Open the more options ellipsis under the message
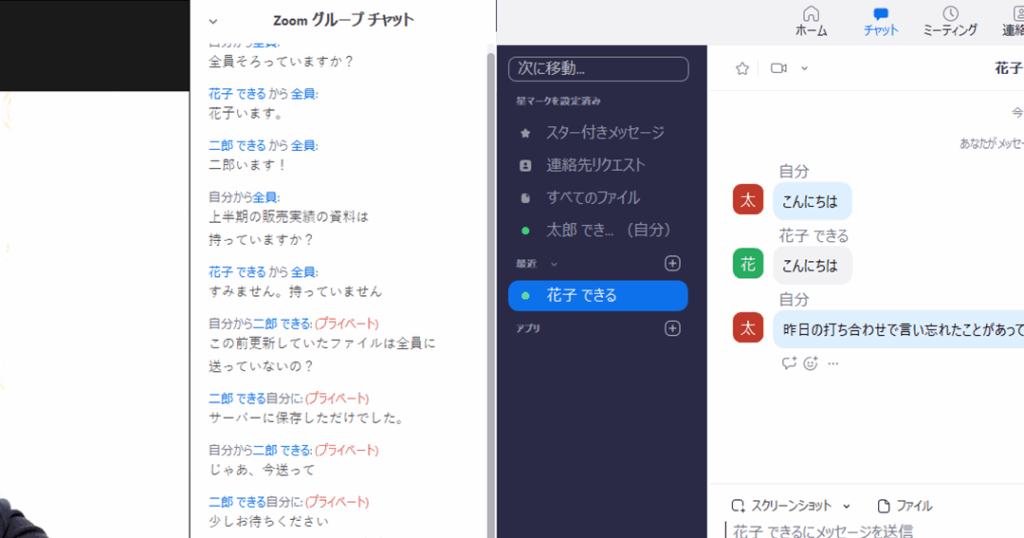This screenshot has height=538, width=1024. point(833,363)
